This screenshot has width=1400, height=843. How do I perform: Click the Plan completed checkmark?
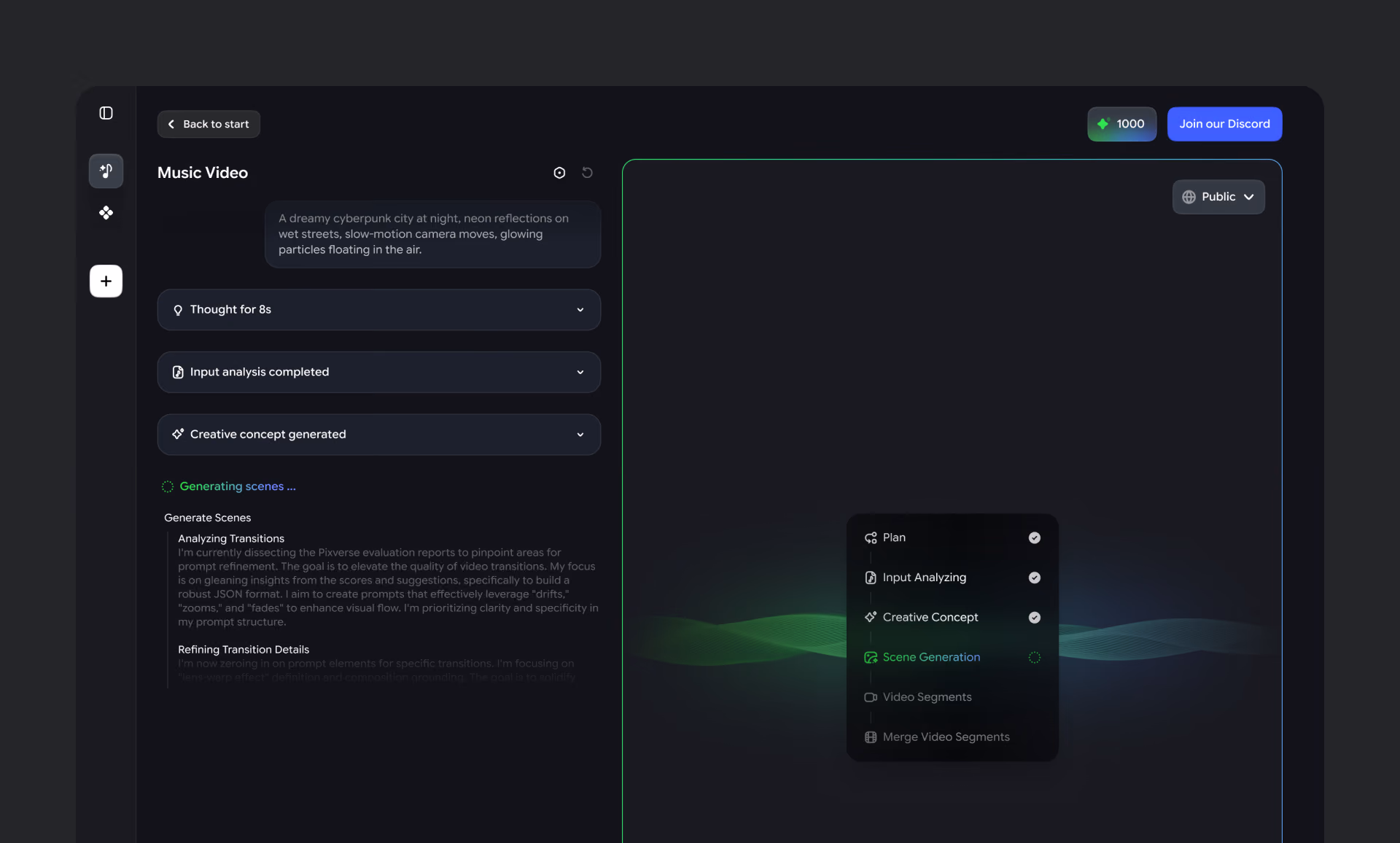pos(1034,537)
